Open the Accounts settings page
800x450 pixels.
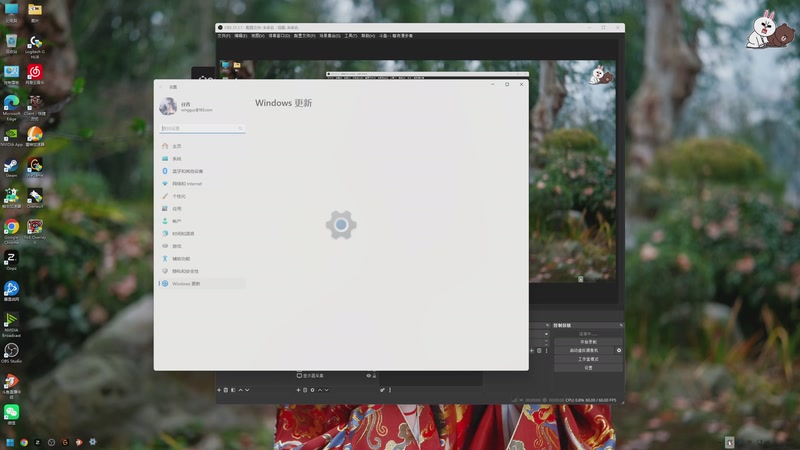tap(202, 221)
